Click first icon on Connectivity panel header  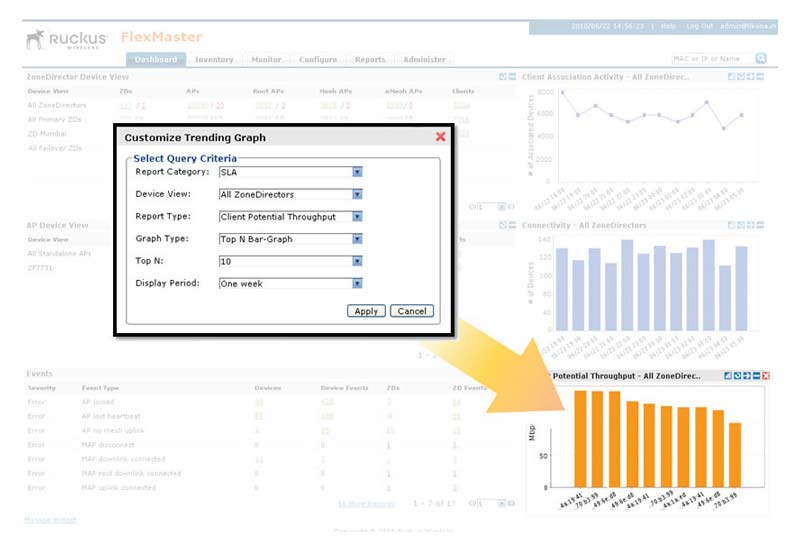[x=731, y=225]
